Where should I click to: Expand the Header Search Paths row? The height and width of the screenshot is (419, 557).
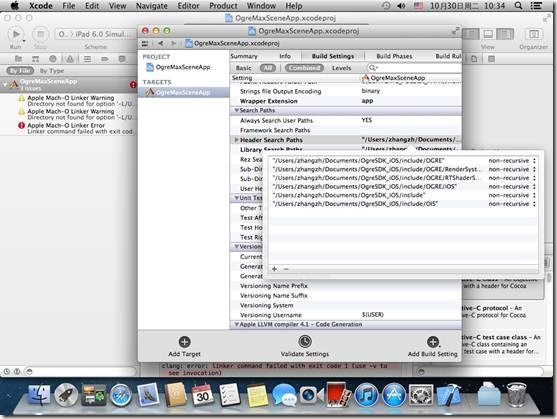[236, 140]
